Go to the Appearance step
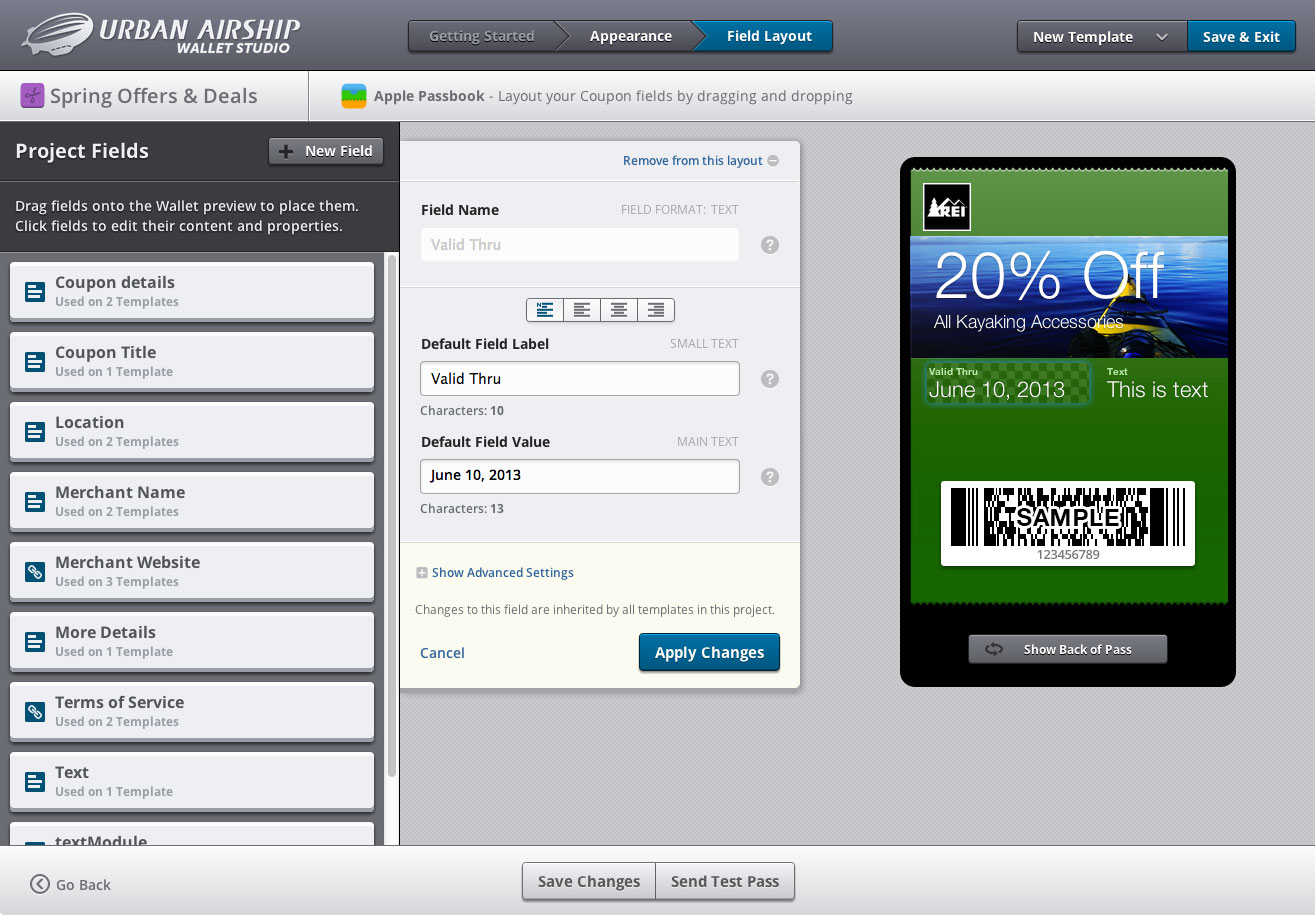Viewport: 1315px width, 915px height. click(631, 36)
